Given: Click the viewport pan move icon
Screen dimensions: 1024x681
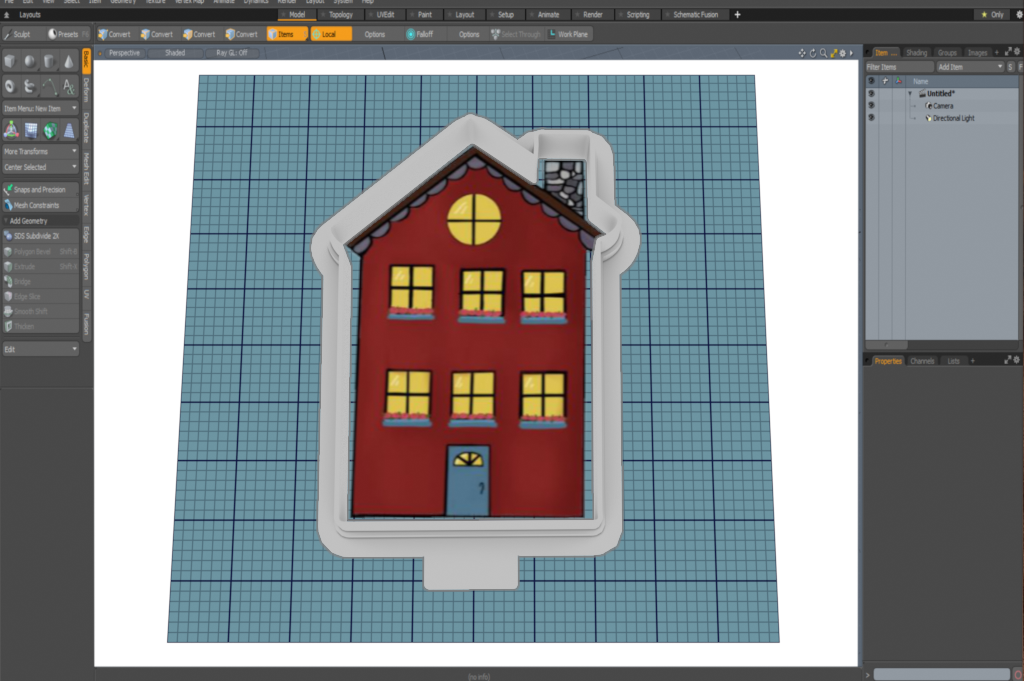Looking at the screenshot, I should [x=802, y=53].
